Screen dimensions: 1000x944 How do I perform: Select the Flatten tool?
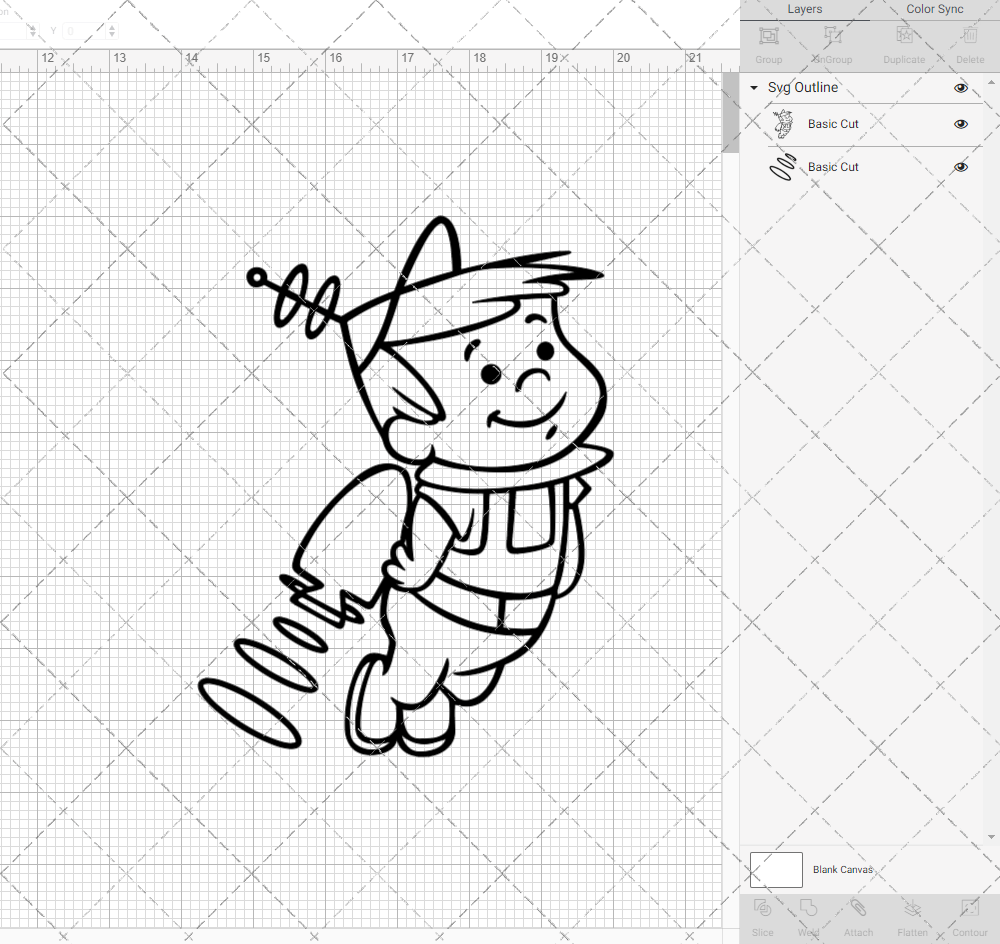point(912,908)
